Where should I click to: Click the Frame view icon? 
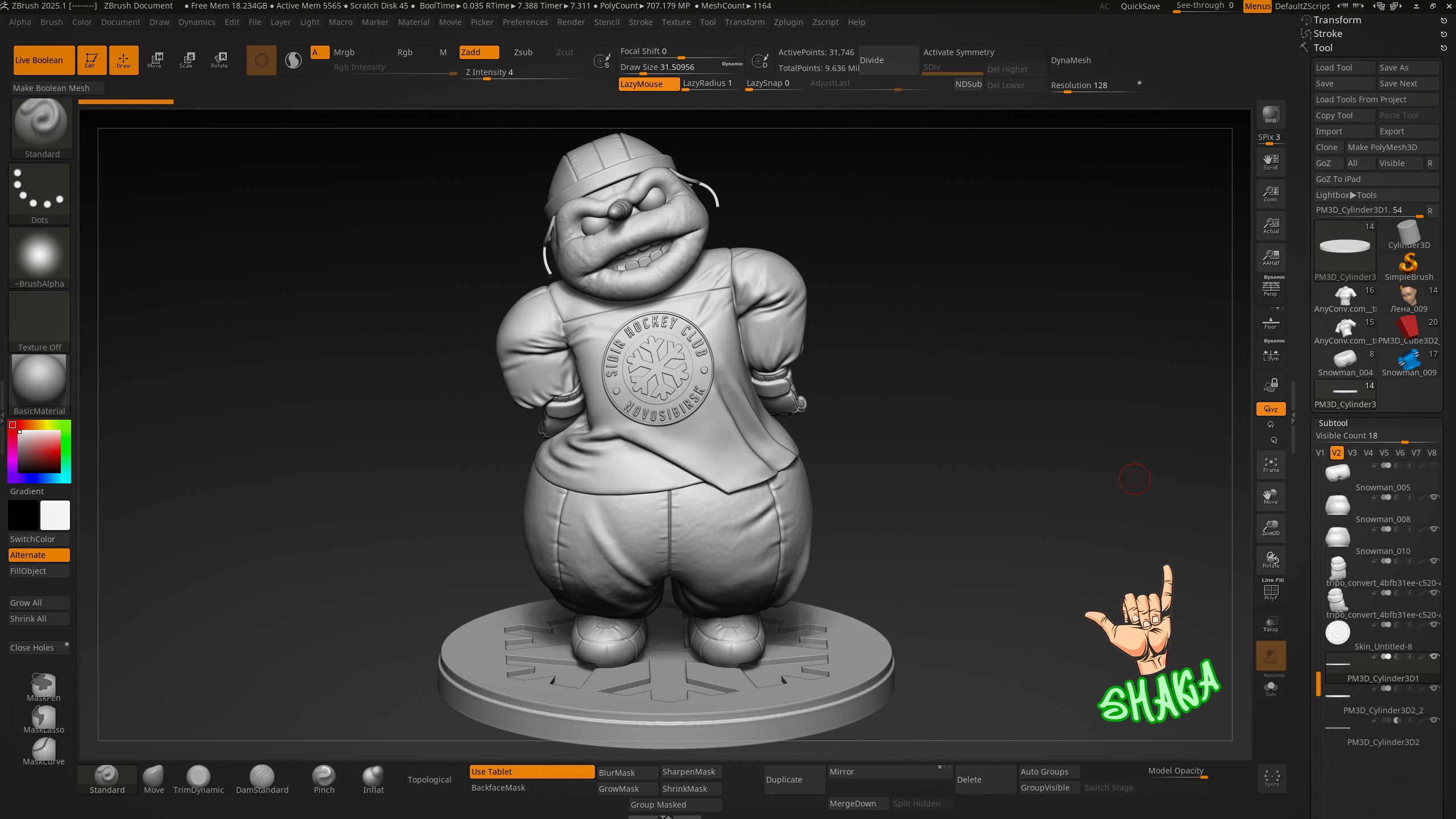pos(1271,465)
